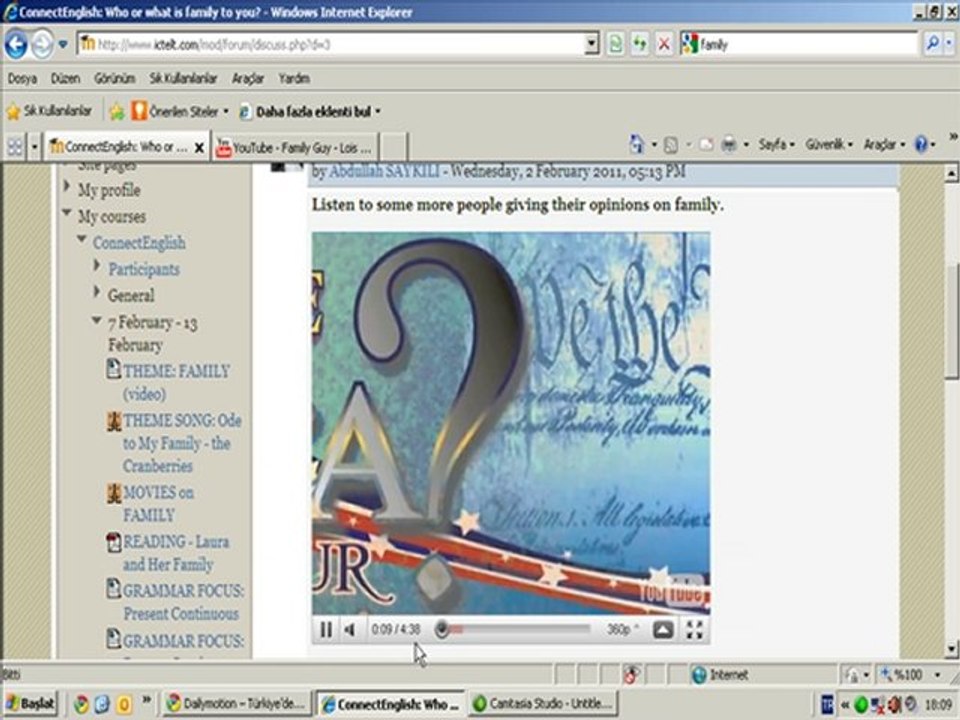Switch to Dailymotion taskbar window

pyautogui.click(x=236, y=703)
